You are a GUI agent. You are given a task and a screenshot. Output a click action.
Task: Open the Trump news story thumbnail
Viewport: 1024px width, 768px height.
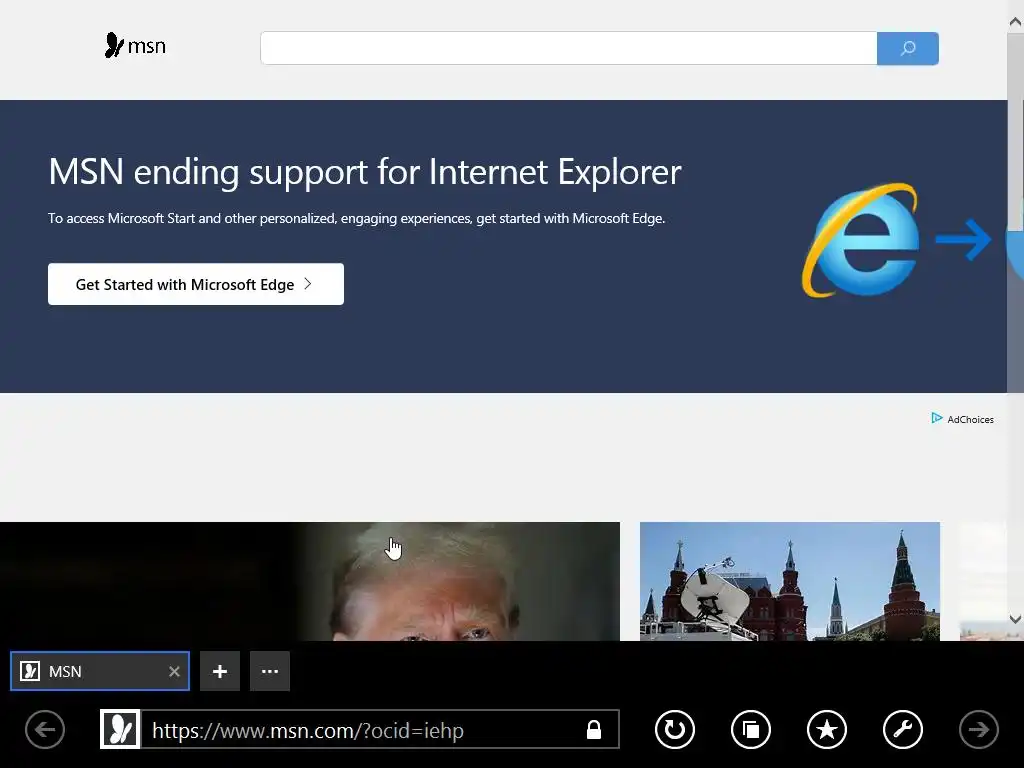click(310, 581)
